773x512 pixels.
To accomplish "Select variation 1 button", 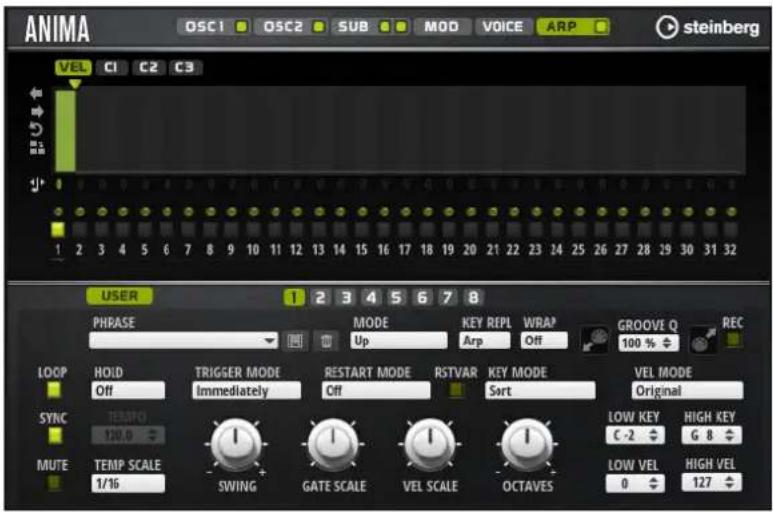I will click(x=294, y=298).
